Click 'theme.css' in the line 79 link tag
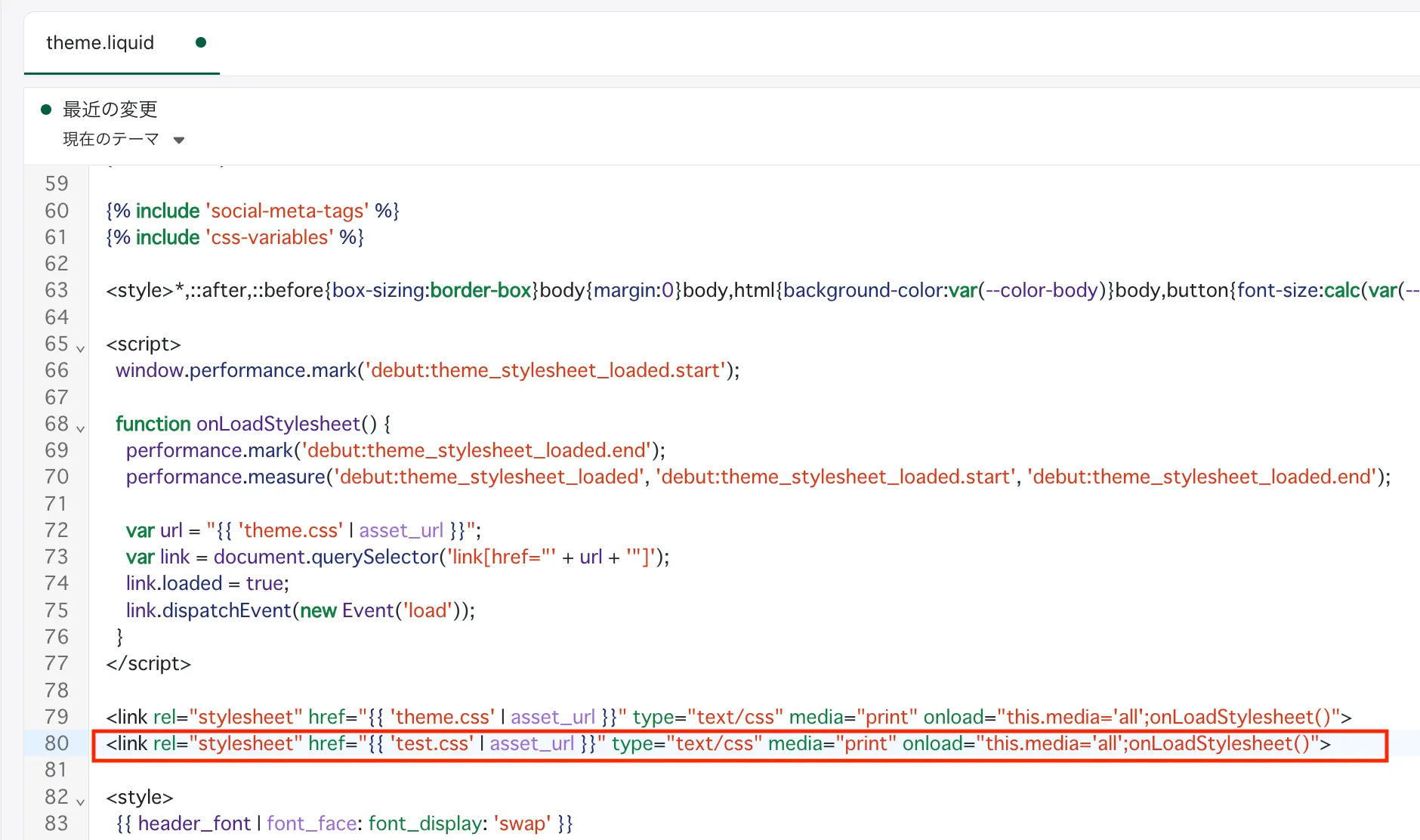Image resolution: width=1420 pixels, height=840 pixels. pyautogui.click(x=443, y=717)
